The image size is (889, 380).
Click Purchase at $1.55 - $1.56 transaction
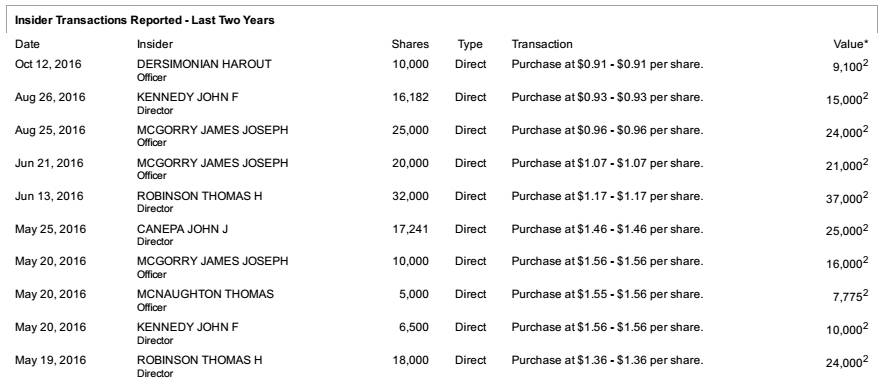click(x=607, y=294)
